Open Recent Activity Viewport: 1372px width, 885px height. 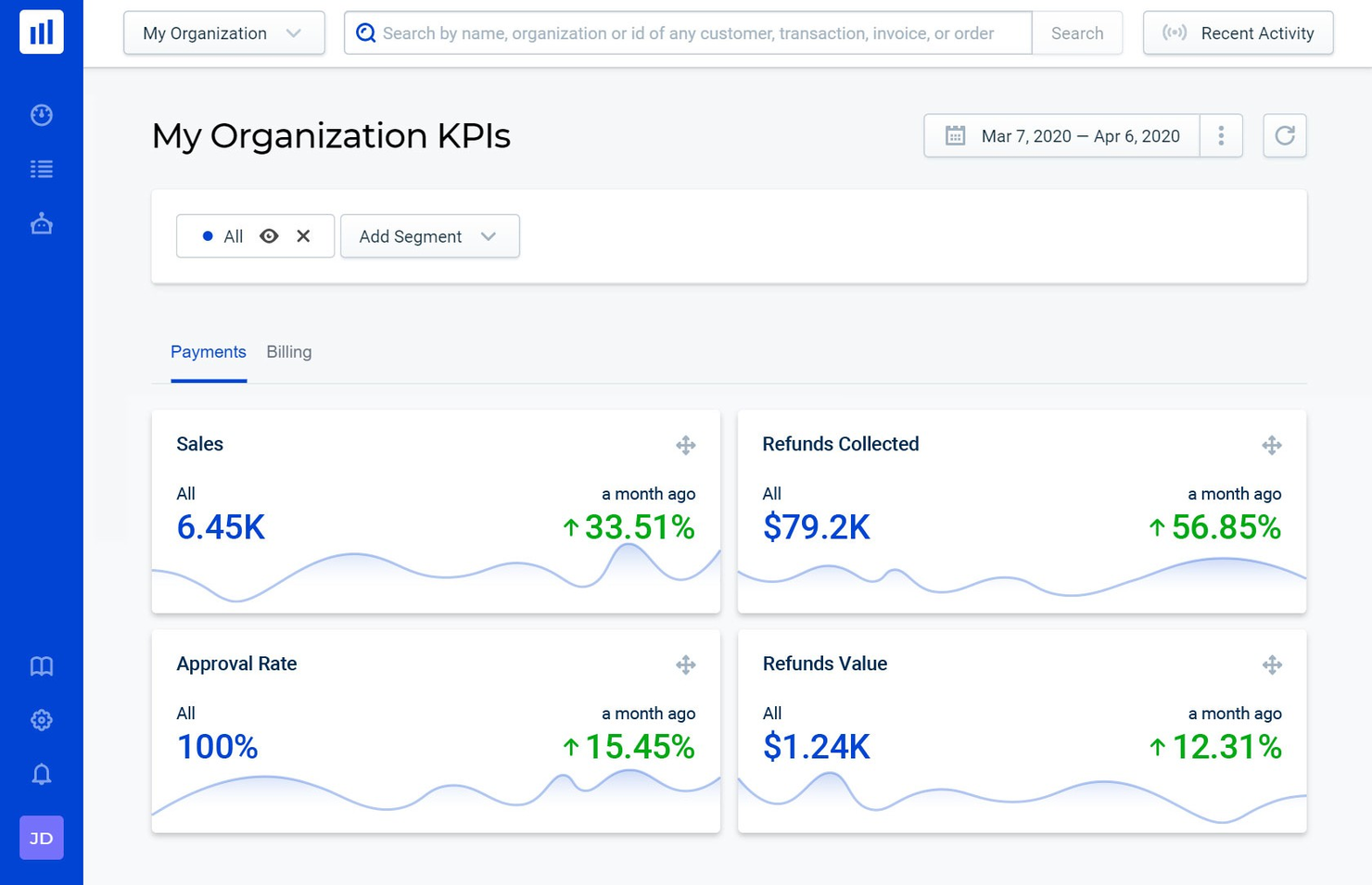click(1238, 32)
